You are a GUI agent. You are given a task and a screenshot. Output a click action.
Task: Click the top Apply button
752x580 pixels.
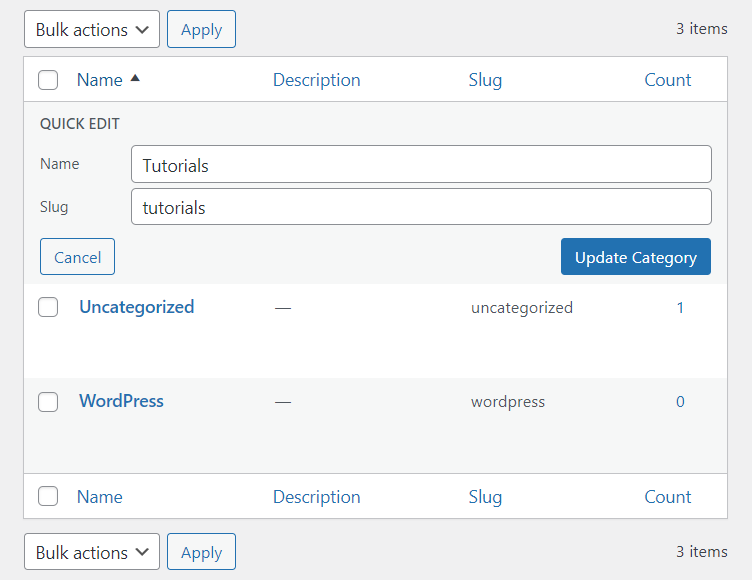pyautogui.click(x=201, y=30)
